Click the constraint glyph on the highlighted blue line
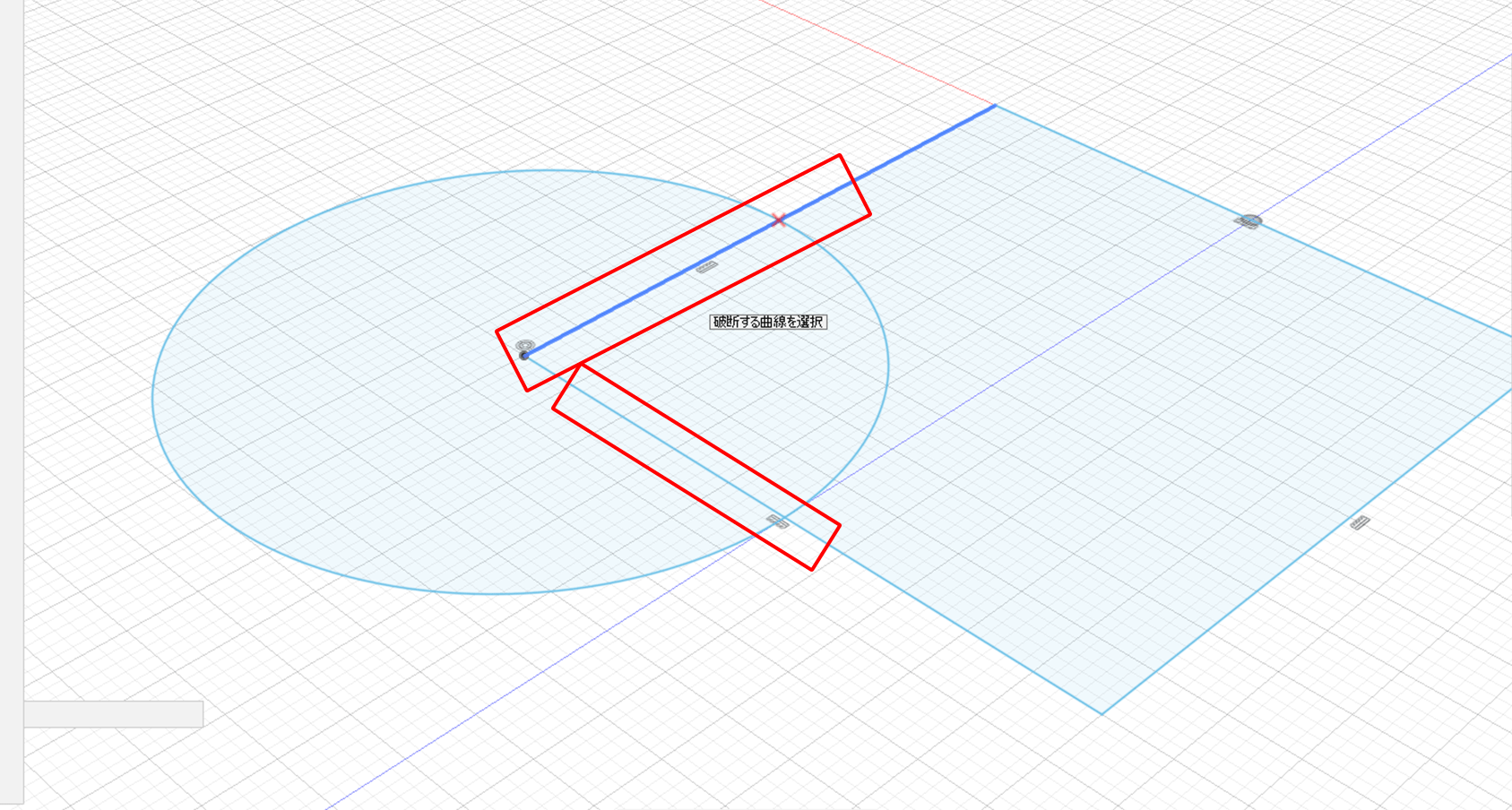1512x810 pixels. pyautogui.click(x=707, y=266)
